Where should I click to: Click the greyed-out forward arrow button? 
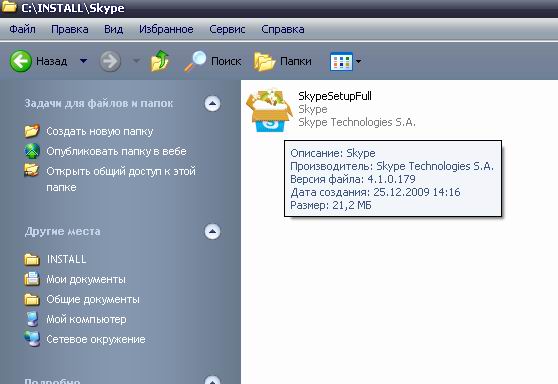point(110,61)
